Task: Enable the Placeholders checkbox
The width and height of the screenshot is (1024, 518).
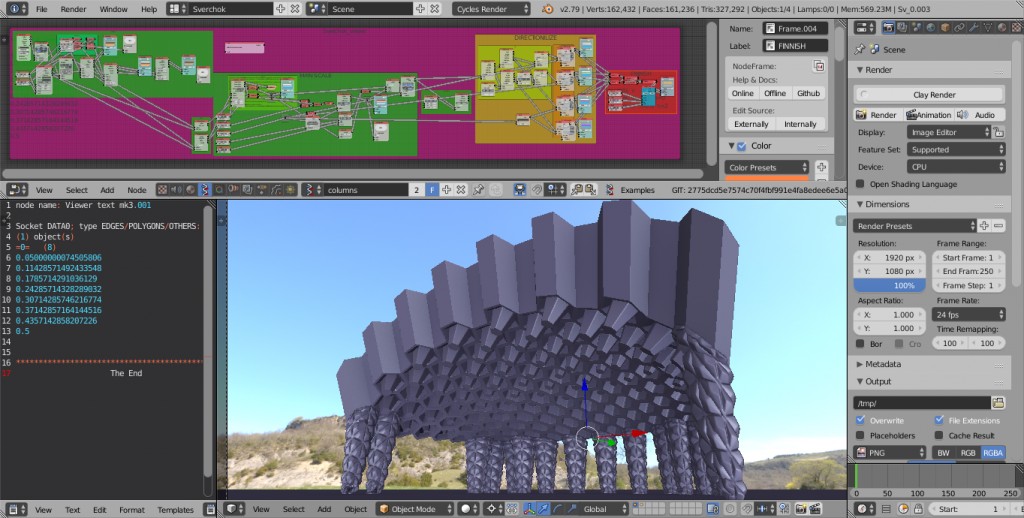Action: pos(860,435)
